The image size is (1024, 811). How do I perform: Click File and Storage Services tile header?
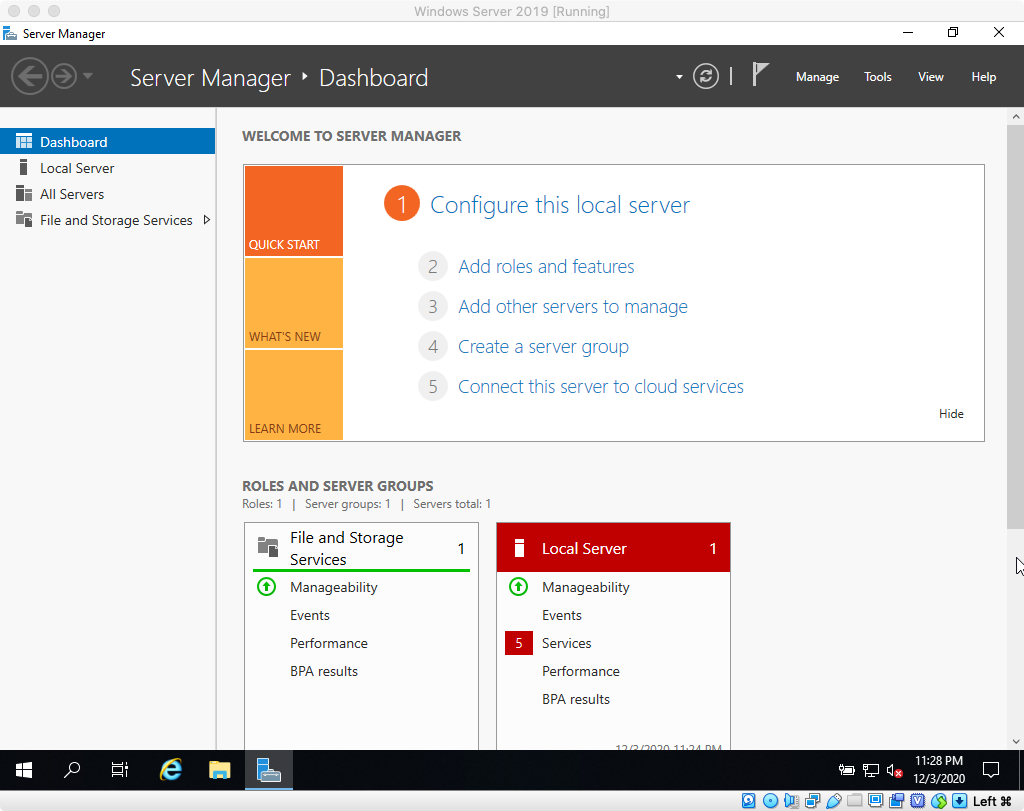pyautogui.click(x=361, y=548)
